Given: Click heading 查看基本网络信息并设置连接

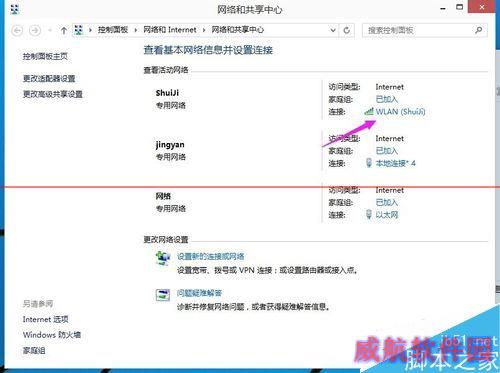Looking at the screenshot, I should pos(208,50).
